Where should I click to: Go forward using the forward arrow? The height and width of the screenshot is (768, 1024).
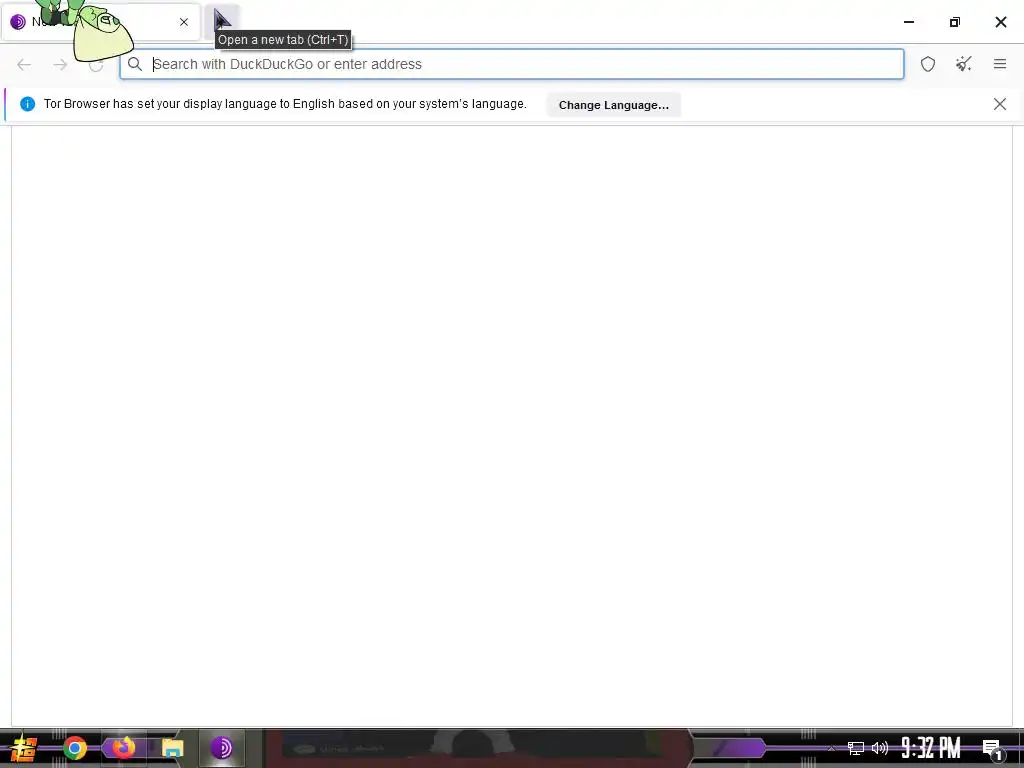tap(60, 64)
